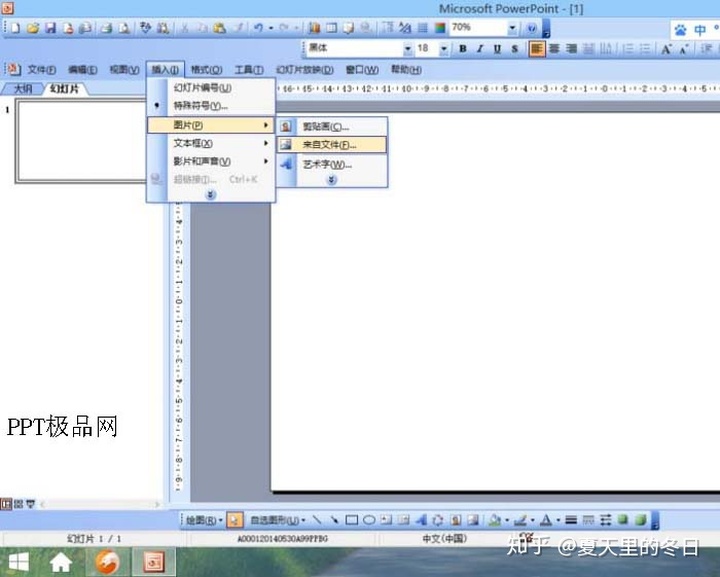Open the 绘图(R) drawing dropdown
720x577 pixels.
tap(204, 521)
